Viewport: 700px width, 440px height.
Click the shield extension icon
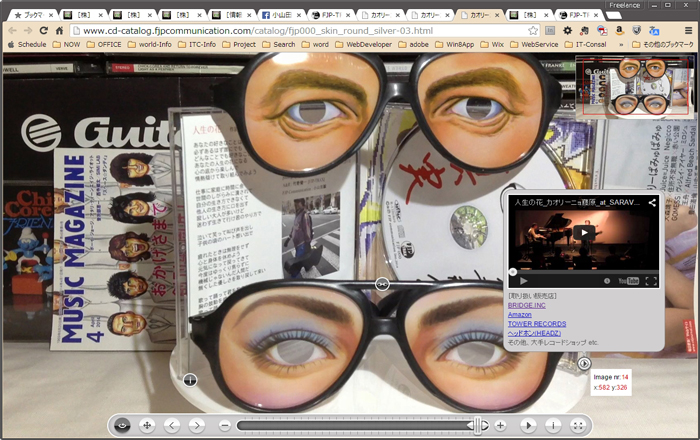tap(637, 31)
